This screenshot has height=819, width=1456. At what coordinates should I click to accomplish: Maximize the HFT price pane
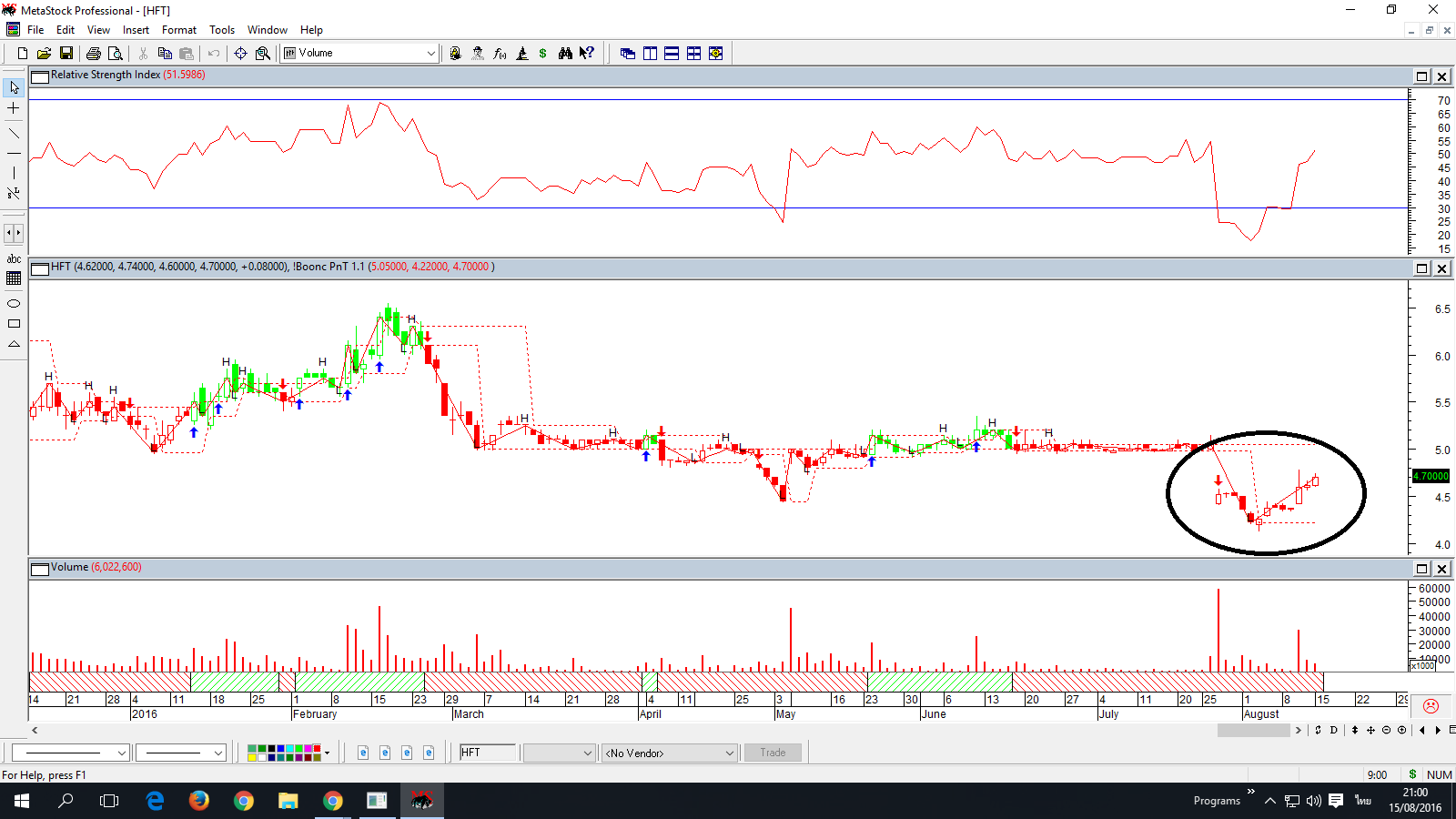[1422, 268]
